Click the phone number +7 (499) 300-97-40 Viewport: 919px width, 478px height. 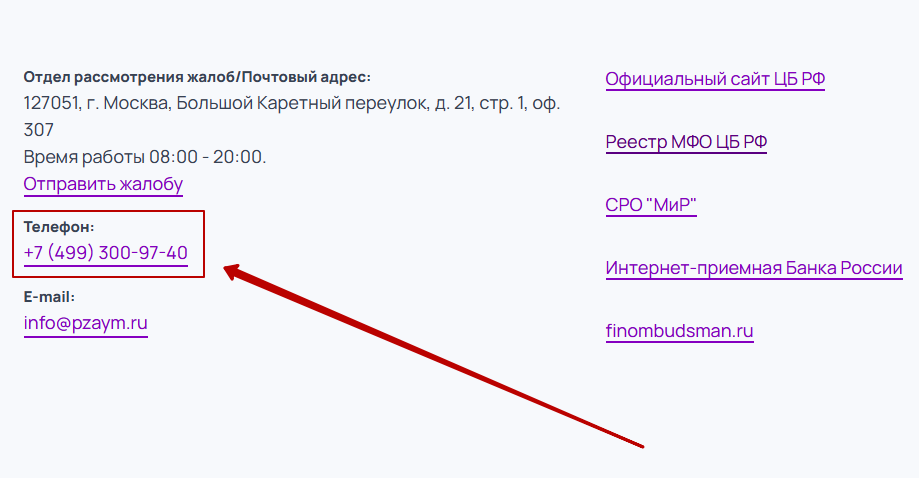pos(105,253)
